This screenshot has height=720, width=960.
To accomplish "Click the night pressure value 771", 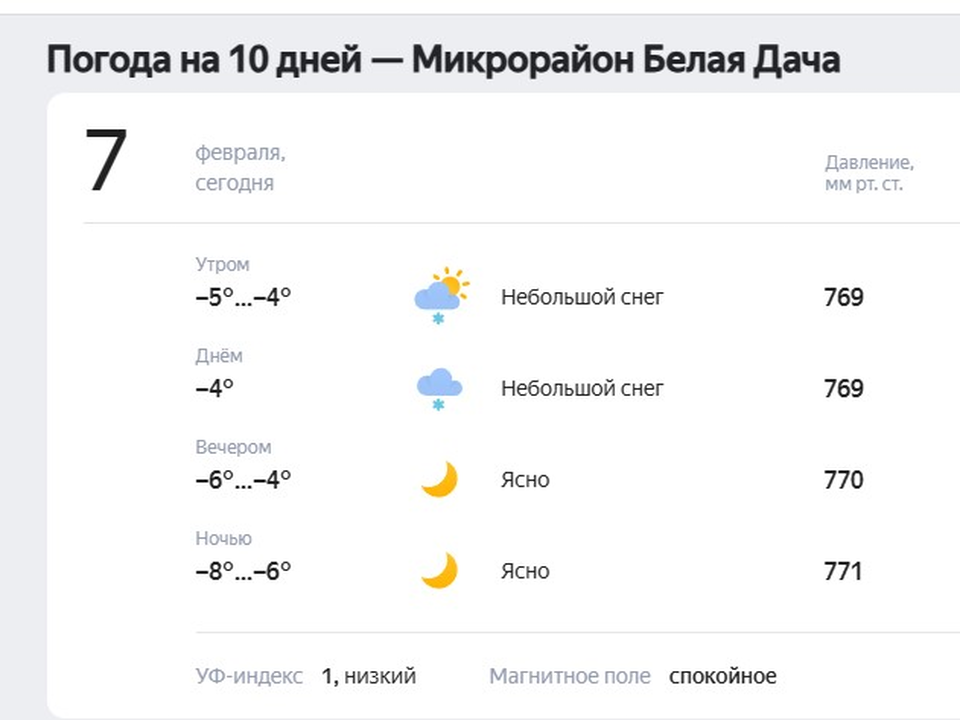I will pos(843,571).
